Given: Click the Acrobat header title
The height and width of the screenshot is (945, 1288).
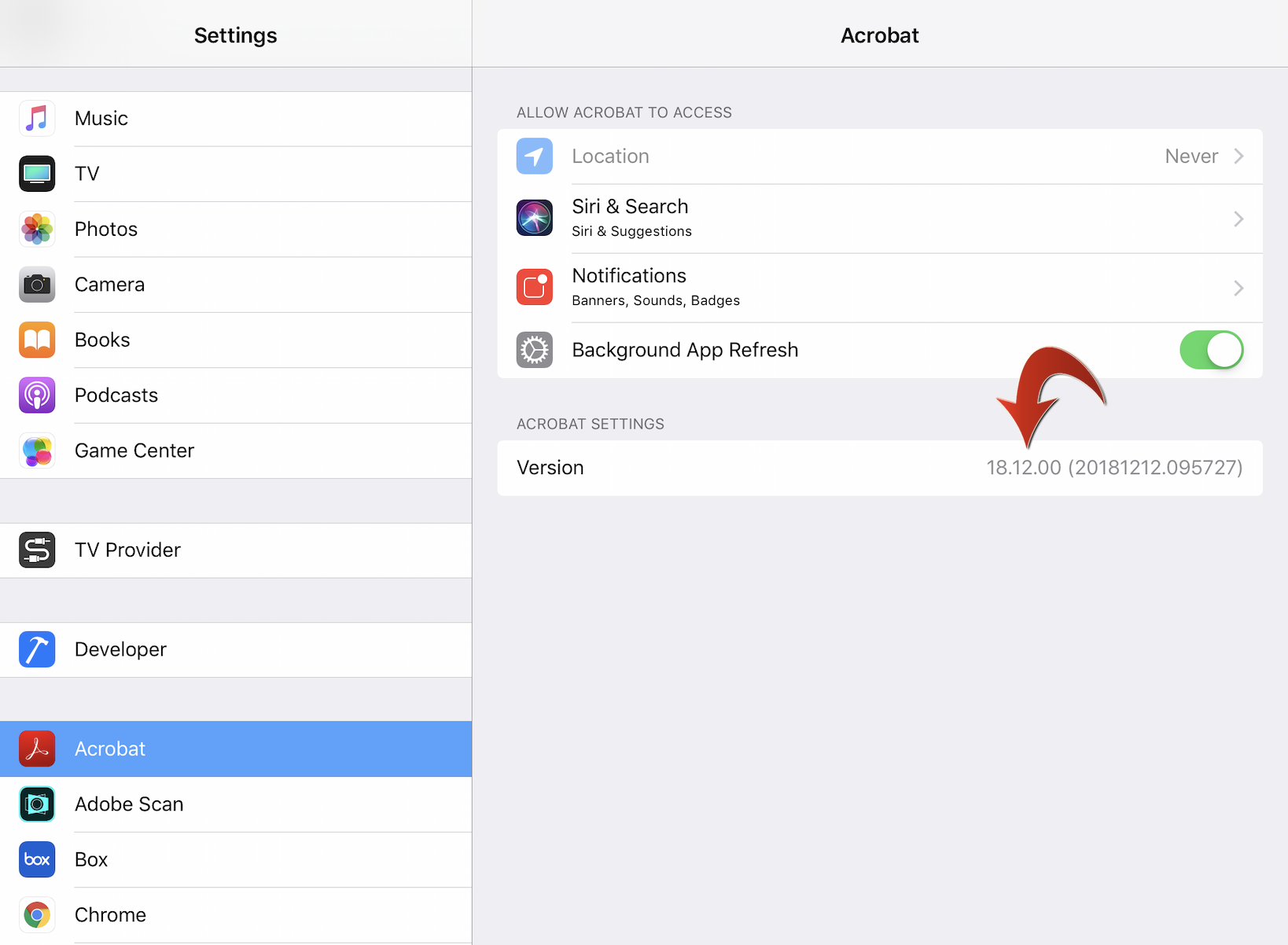Looking at the screenshot, I should pyautogui.click(x=880, y=35).
